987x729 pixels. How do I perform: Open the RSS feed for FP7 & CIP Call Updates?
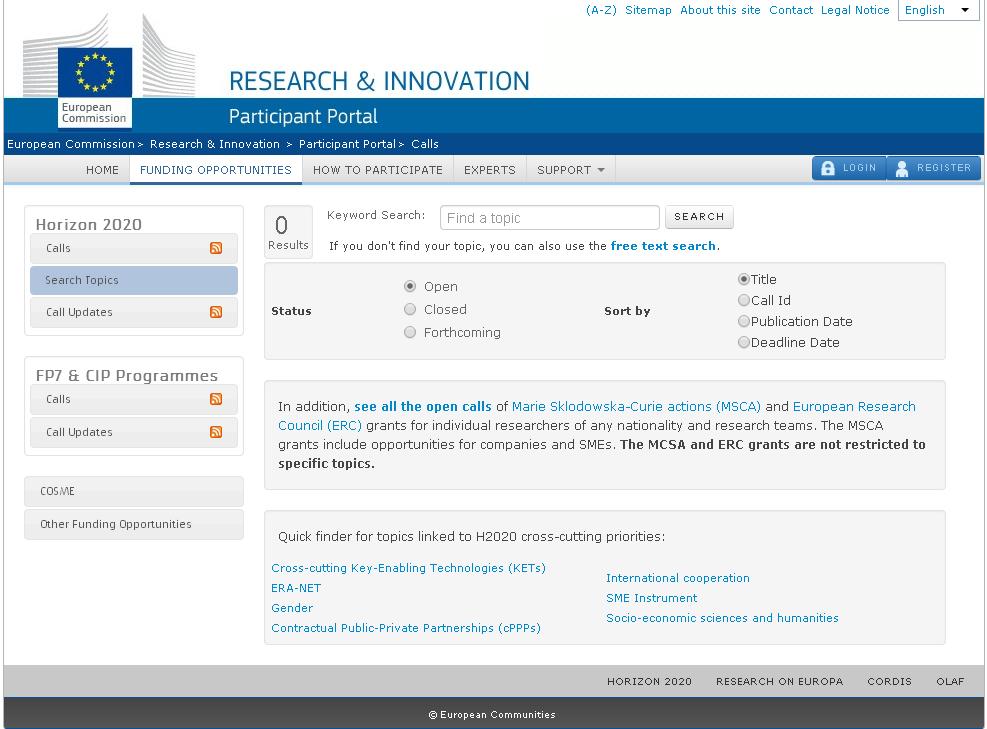coord(216,432)
